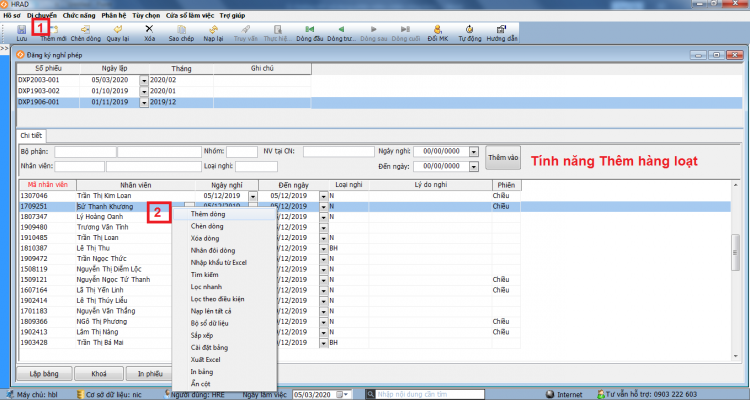Click the Tự động toolbar icon
Image resolution: width=750 pixels, height=400 pixels.
tap(470, 29)
